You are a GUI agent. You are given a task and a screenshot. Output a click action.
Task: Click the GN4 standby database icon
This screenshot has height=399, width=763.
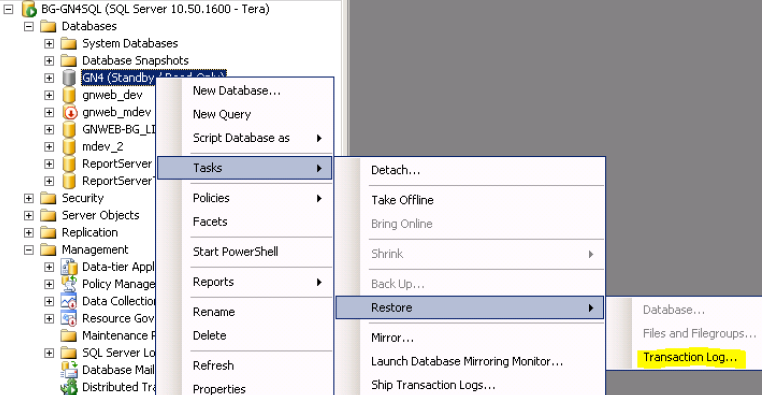(69, 78)
